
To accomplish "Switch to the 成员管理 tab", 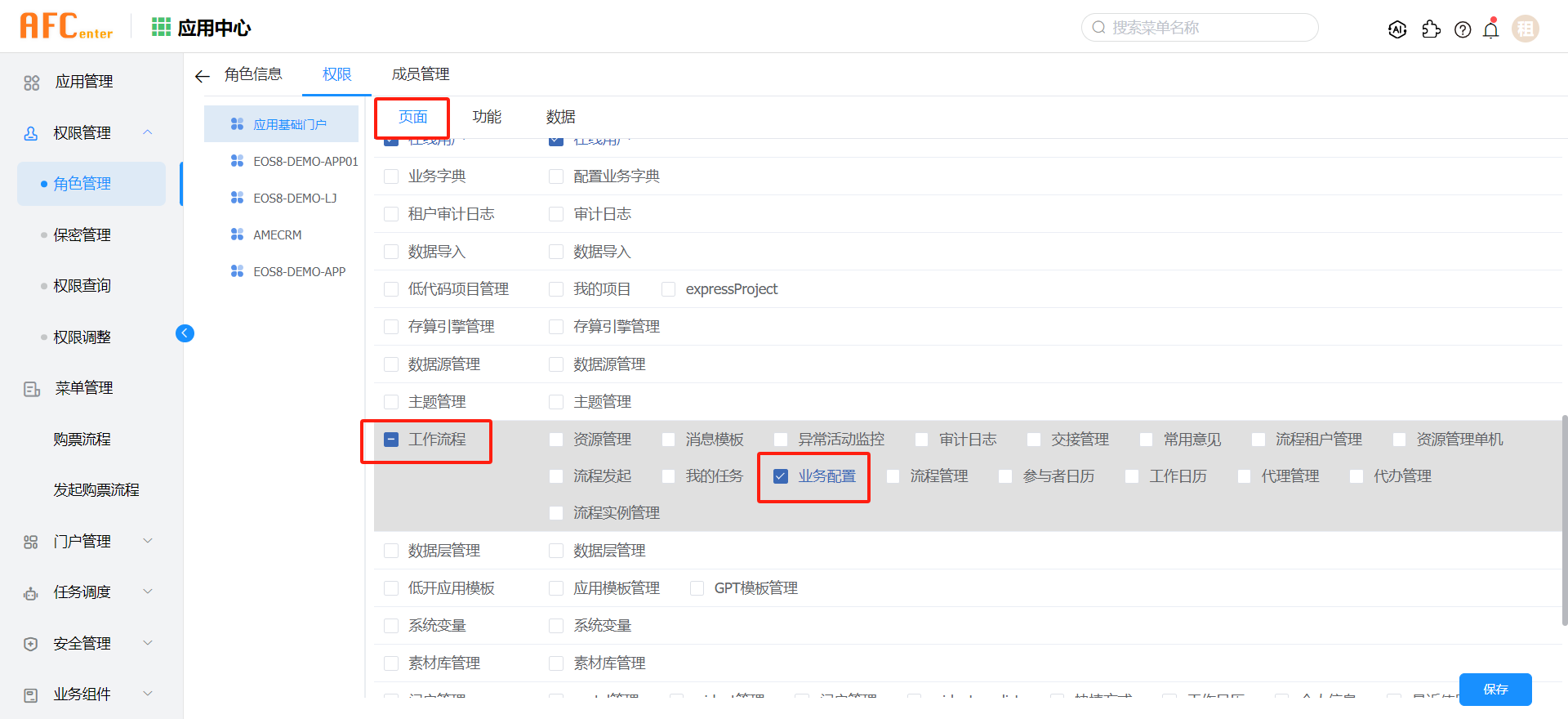I will tap(421, 74).
